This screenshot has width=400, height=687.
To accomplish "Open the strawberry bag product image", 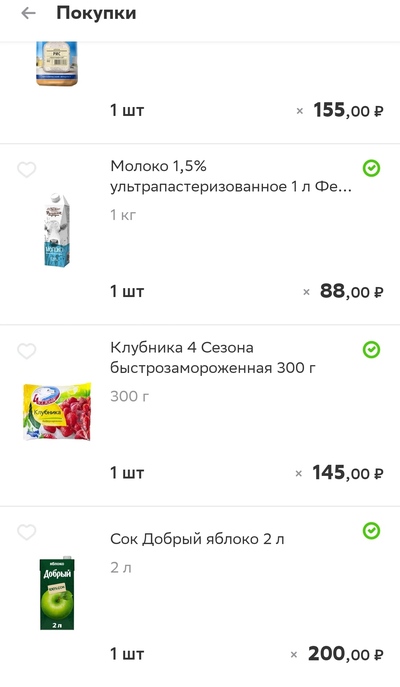I will [x=57, y=411].
